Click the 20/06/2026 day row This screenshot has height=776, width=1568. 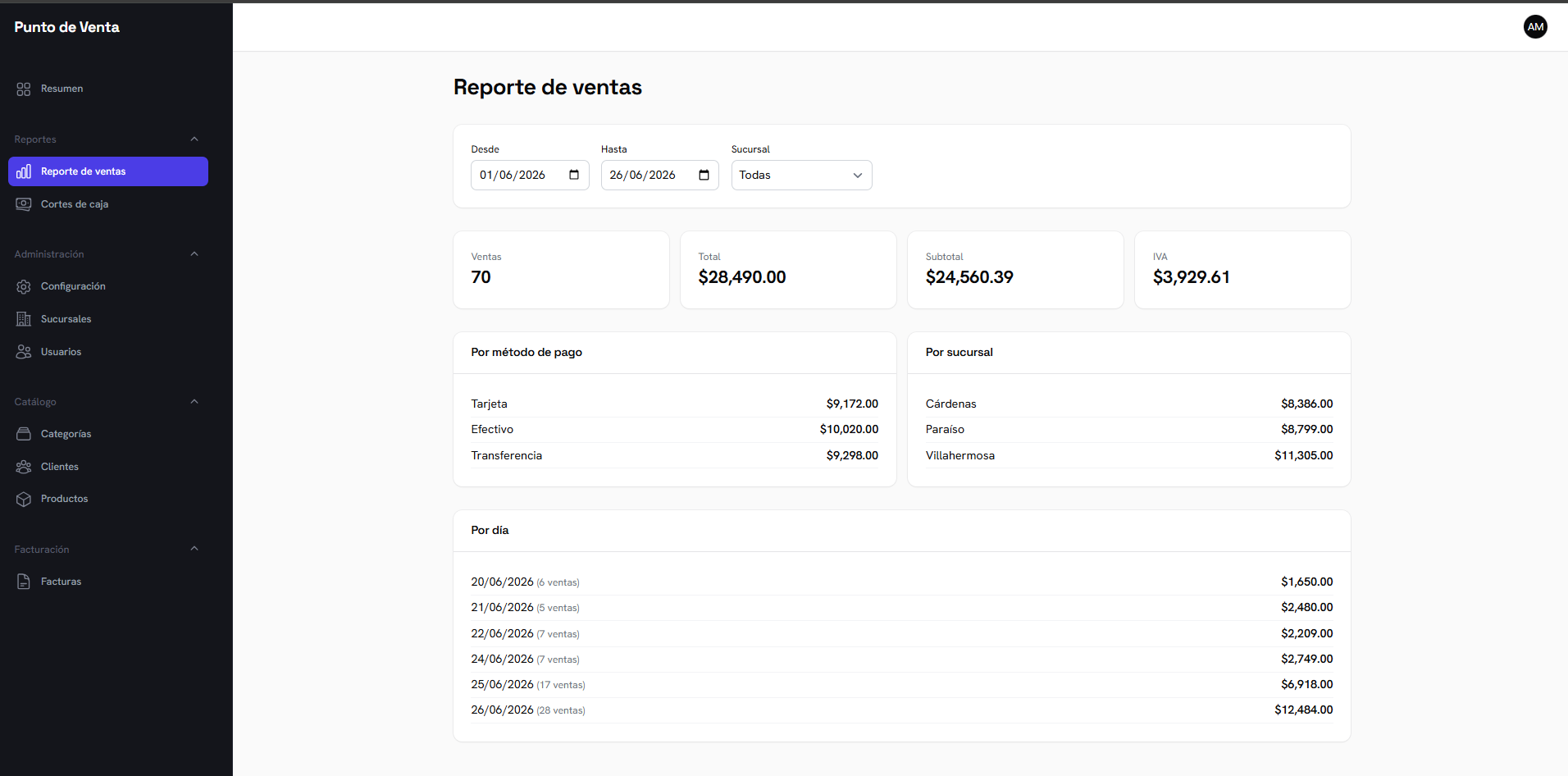click(902, 582)
